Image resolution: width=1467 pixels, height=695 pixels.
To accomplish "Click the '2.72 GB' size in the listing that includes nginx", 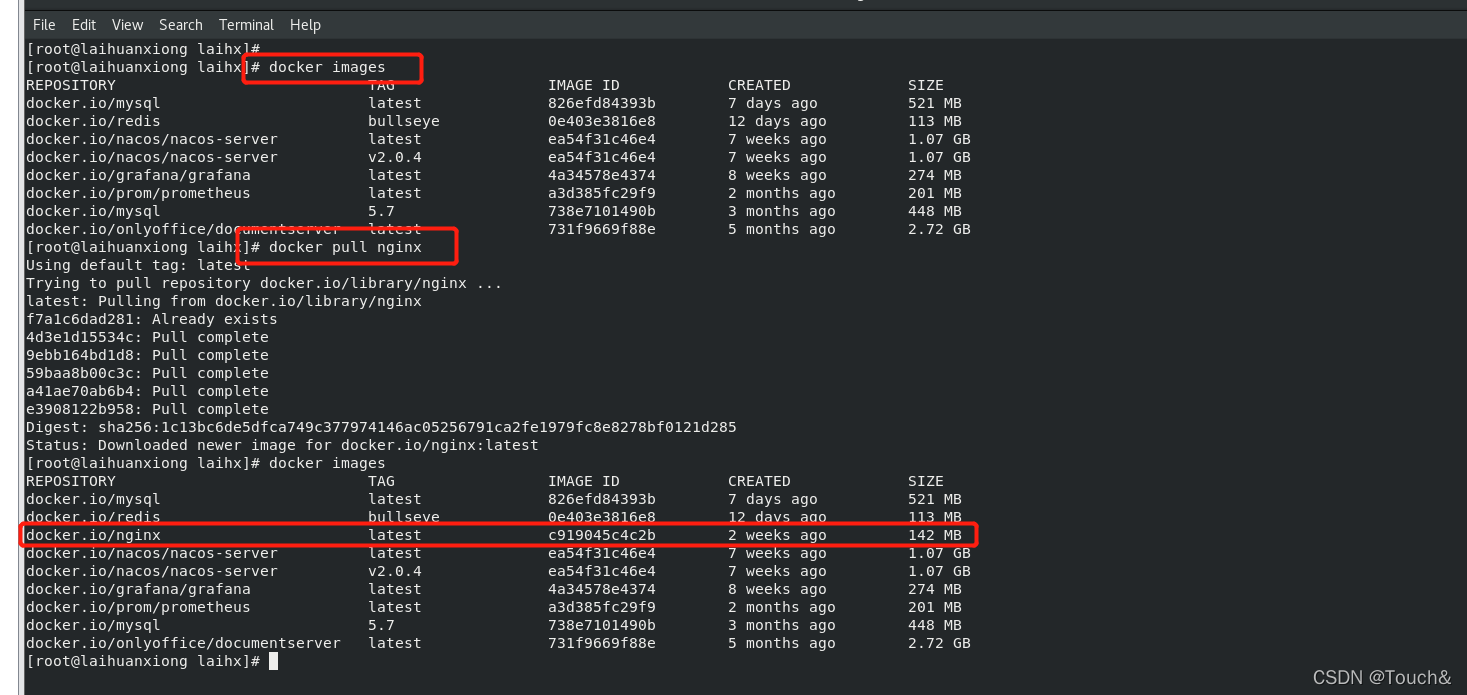I will 939,643.
